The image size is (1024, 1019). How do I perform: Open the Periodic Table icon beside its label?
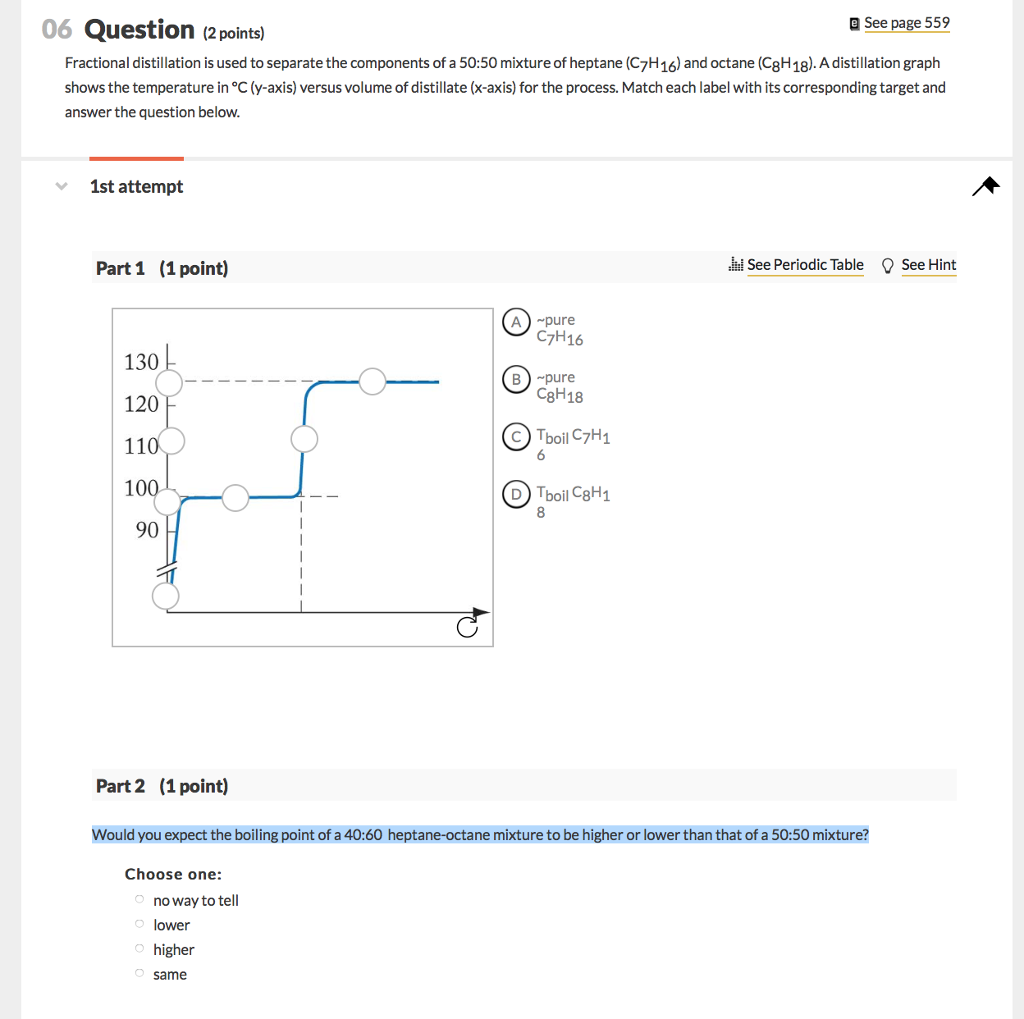coord(736,264)
